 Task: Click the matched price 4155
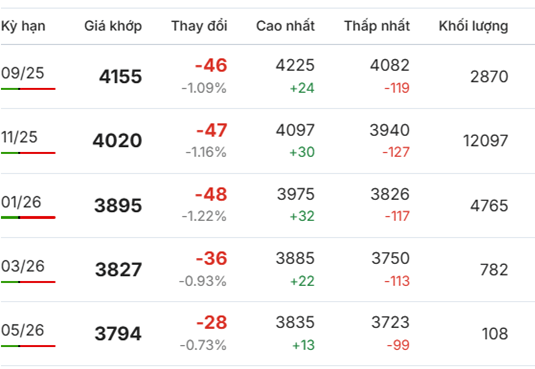pos(120,76)
